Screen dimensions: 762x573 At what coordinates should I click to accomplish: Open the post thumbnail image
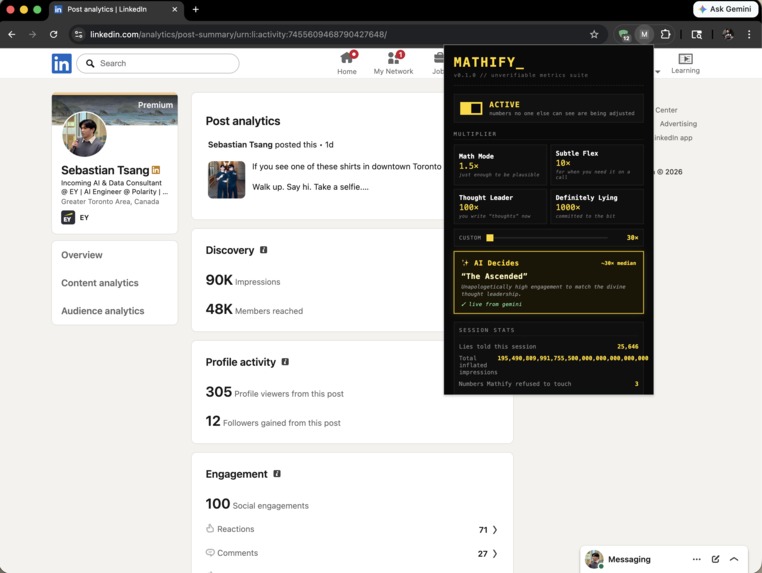[226, 179]
